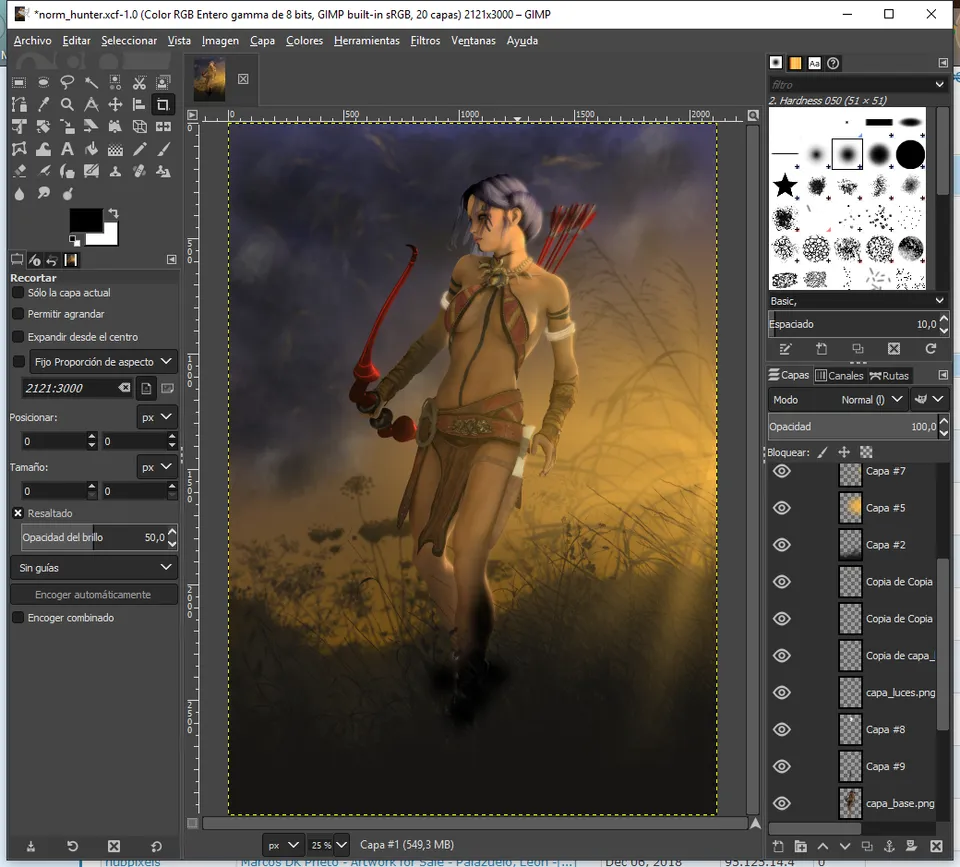Open the Ventanas menu
960x867 pixels.
pos(473,40)
